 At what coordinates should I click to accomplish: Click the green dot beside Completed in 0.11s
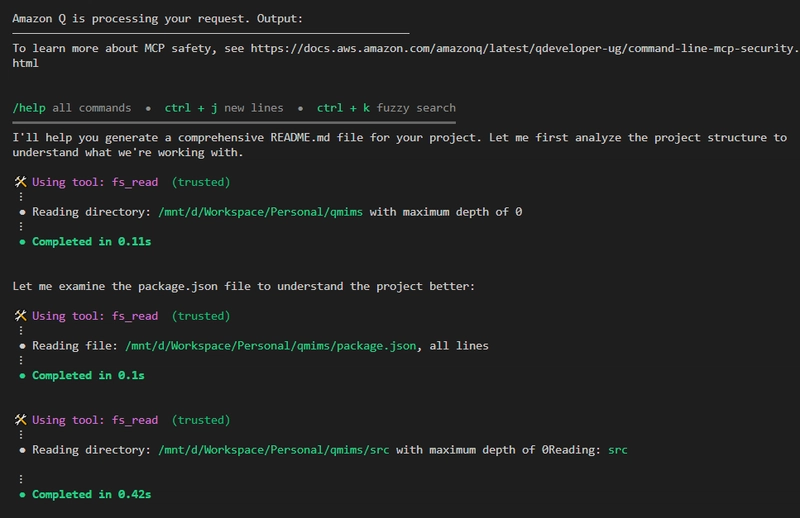22,242
